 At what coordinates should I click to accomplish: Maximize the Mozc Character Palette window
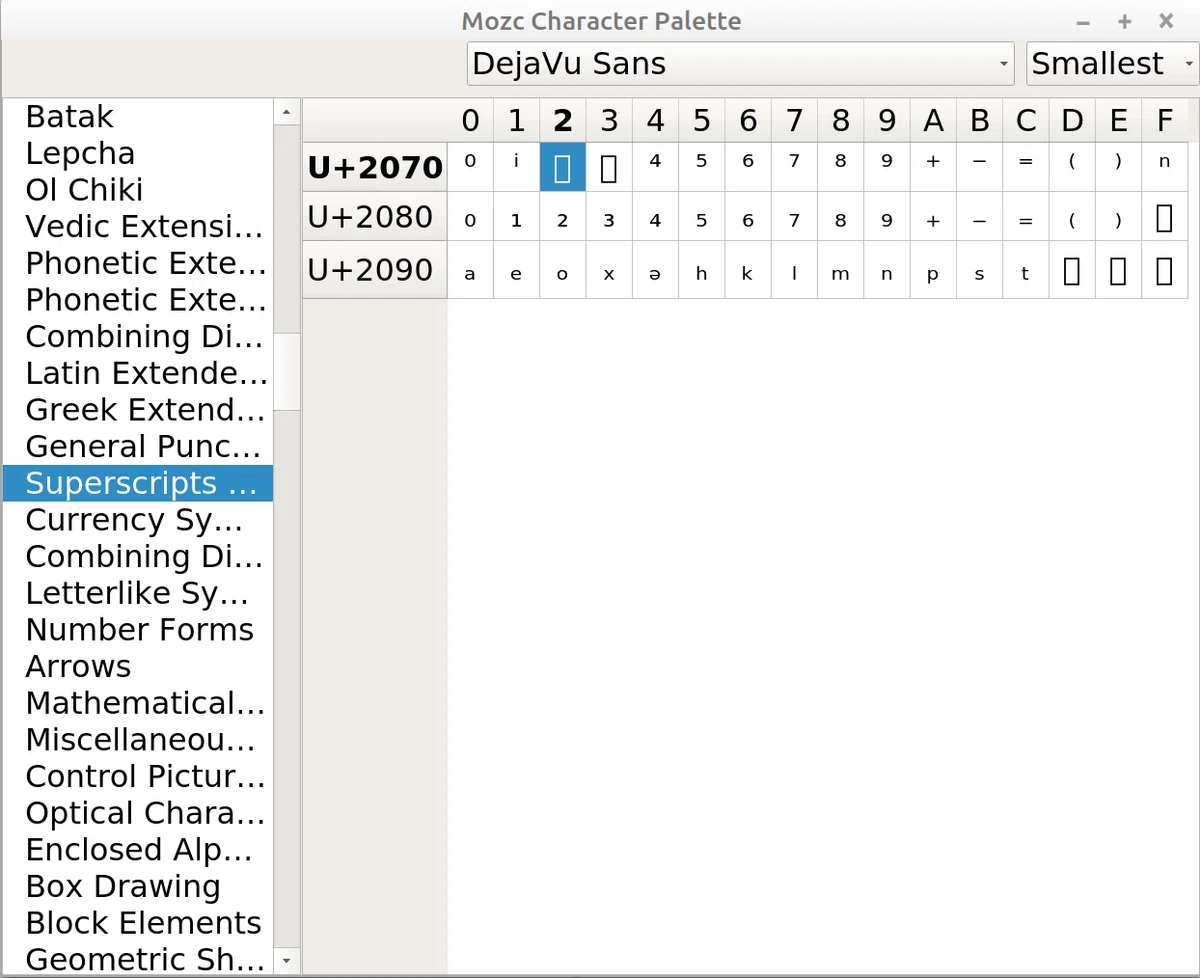1124,21
